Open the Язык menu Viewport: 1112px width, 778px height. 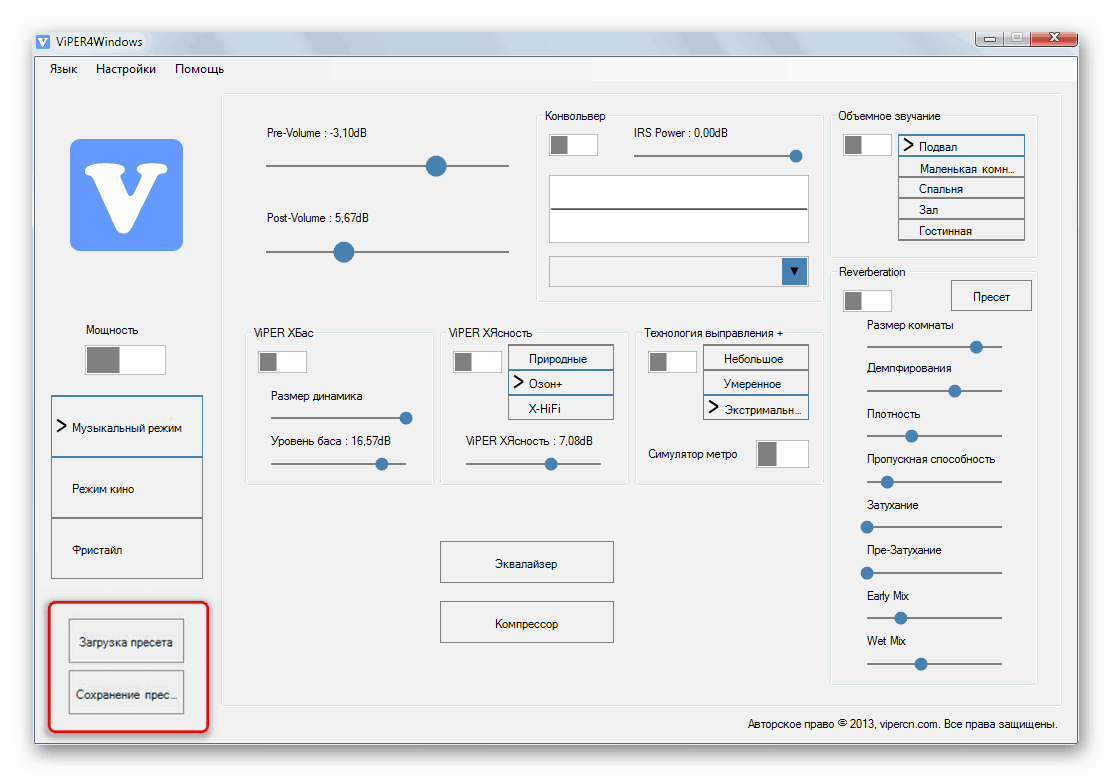tap(63, 69)
